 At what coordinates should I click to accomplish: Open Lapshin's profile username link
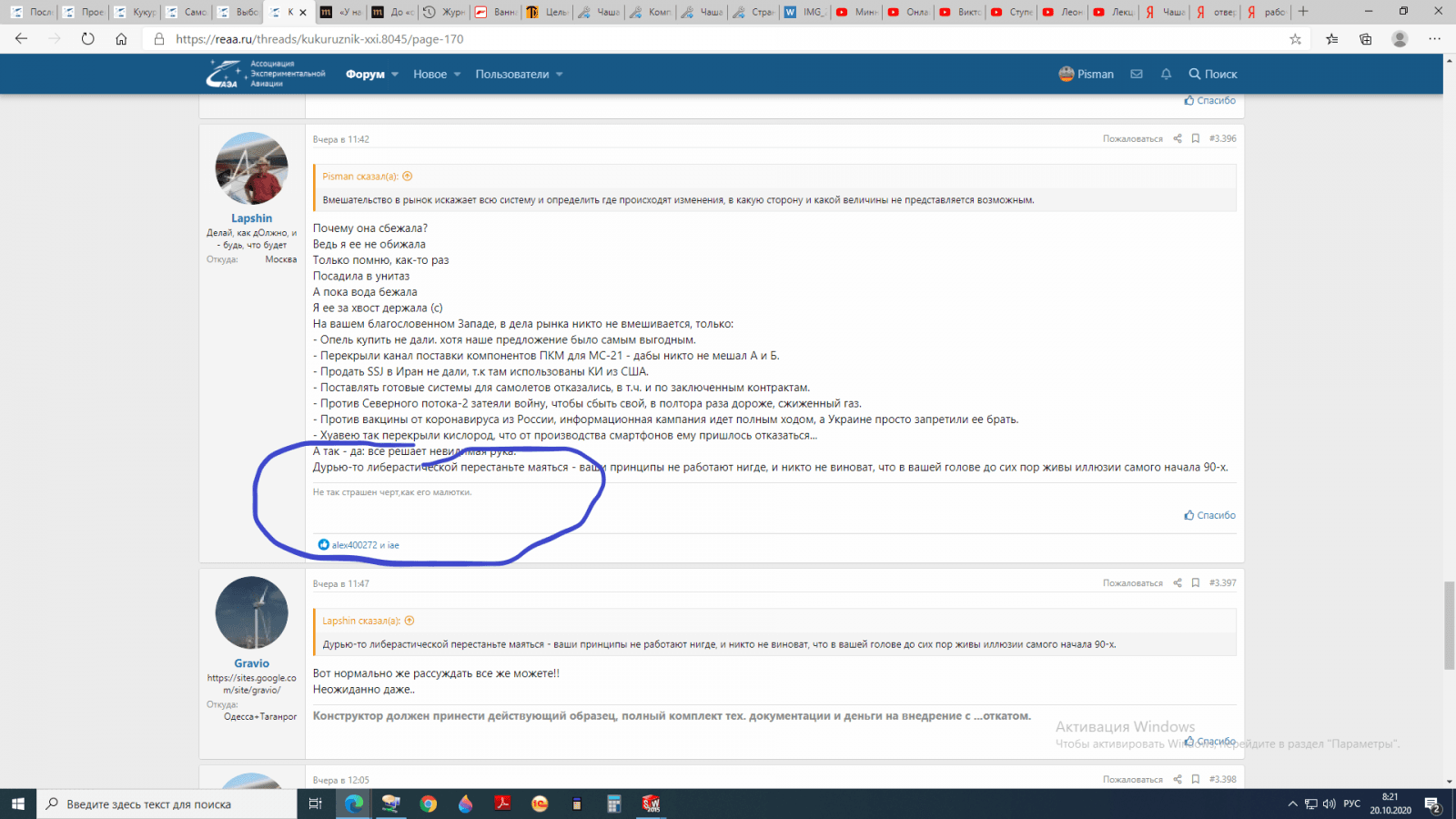point(251,218)
